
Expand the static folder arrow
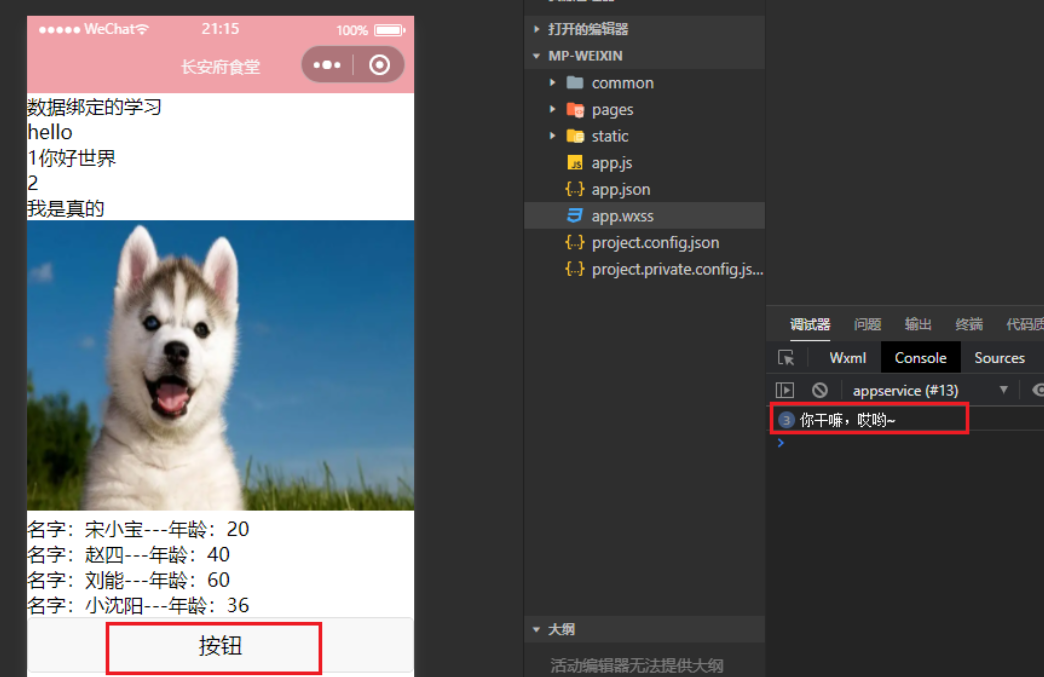coord(552,136)
